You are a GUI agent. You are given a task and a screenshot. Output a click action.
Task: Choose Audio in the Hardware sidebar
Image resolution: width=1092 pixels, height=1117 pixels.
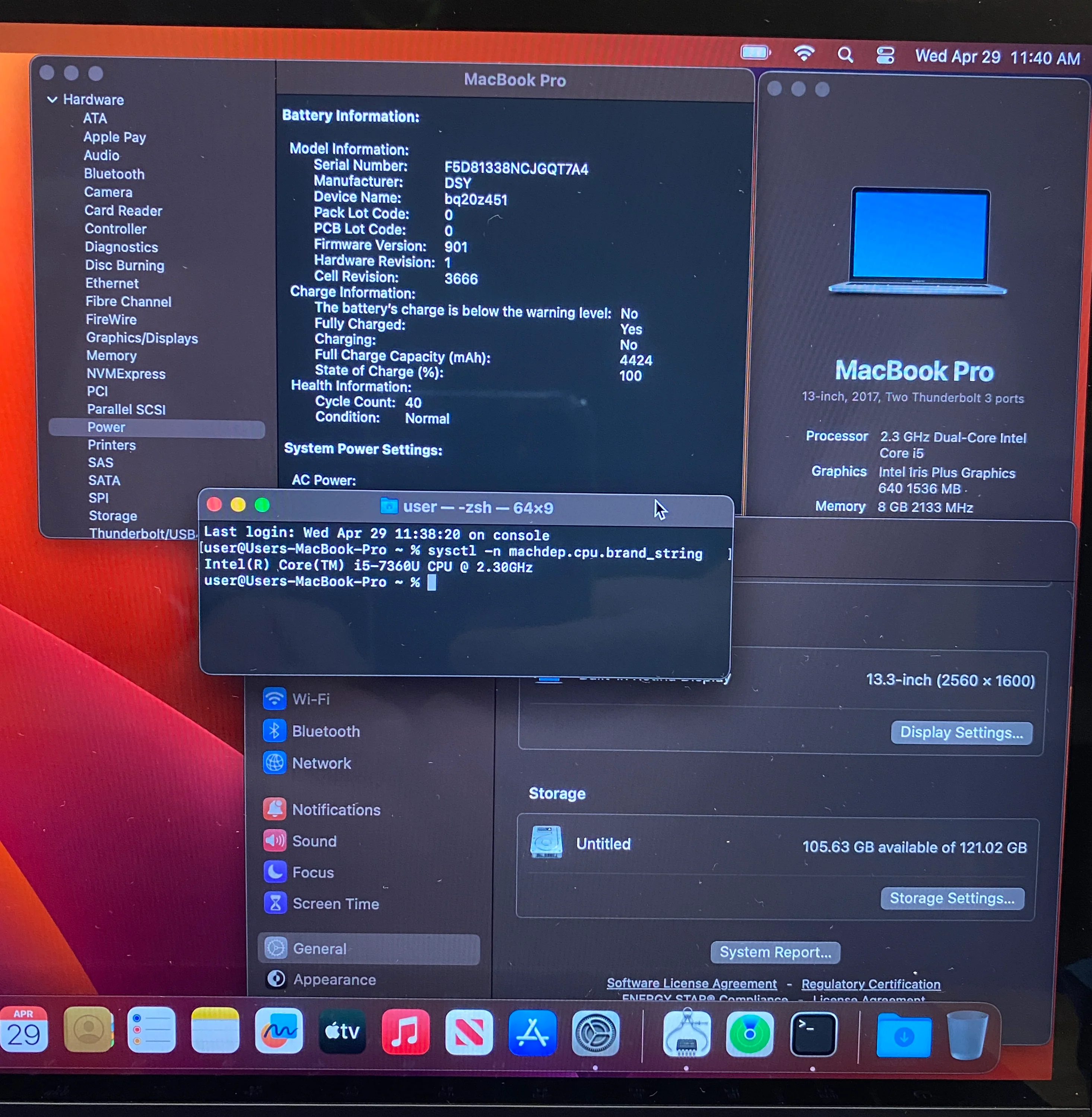102,155
